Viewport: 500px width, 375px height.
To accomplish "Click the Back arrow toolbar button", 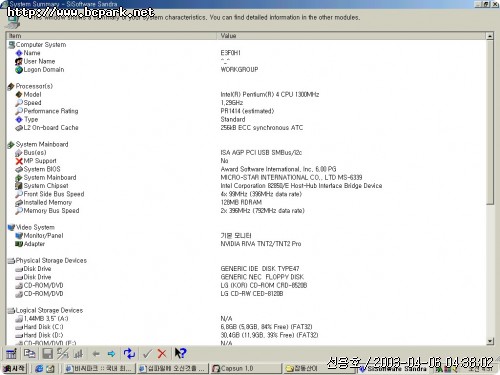I will 96,354.
